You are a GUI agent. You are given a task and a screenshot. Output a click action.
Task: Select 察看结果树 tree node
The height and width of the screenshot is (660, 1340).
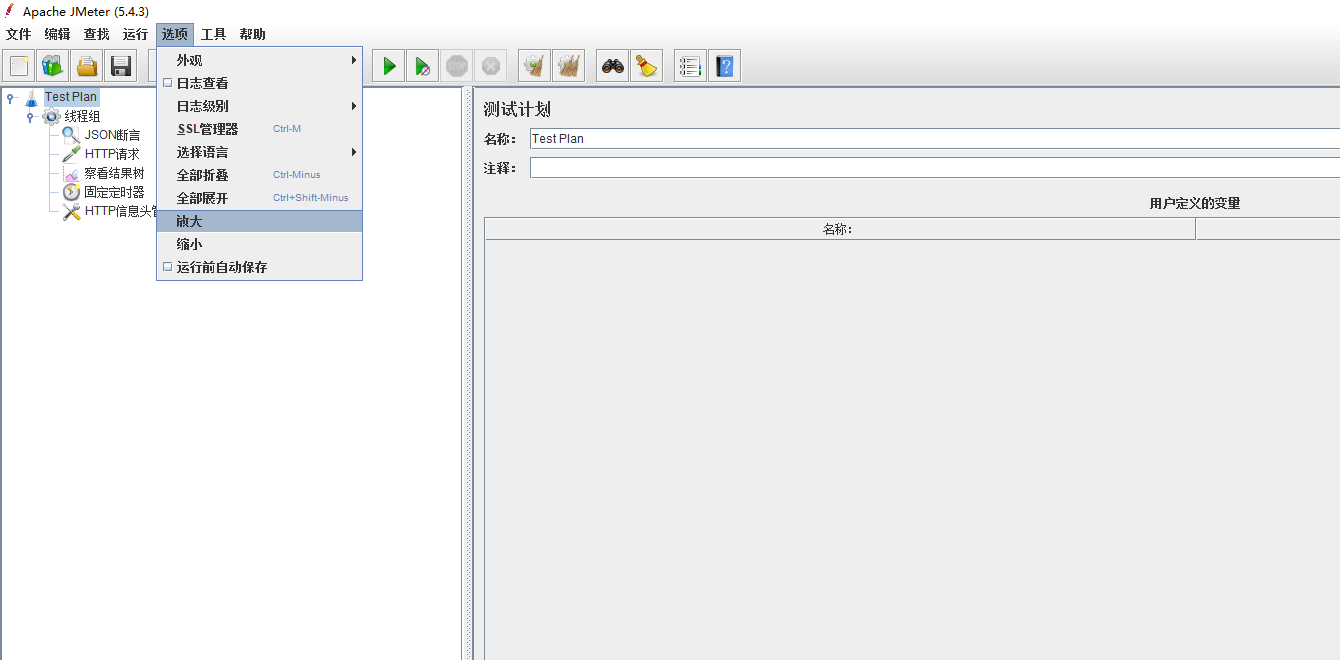(114, 173)
